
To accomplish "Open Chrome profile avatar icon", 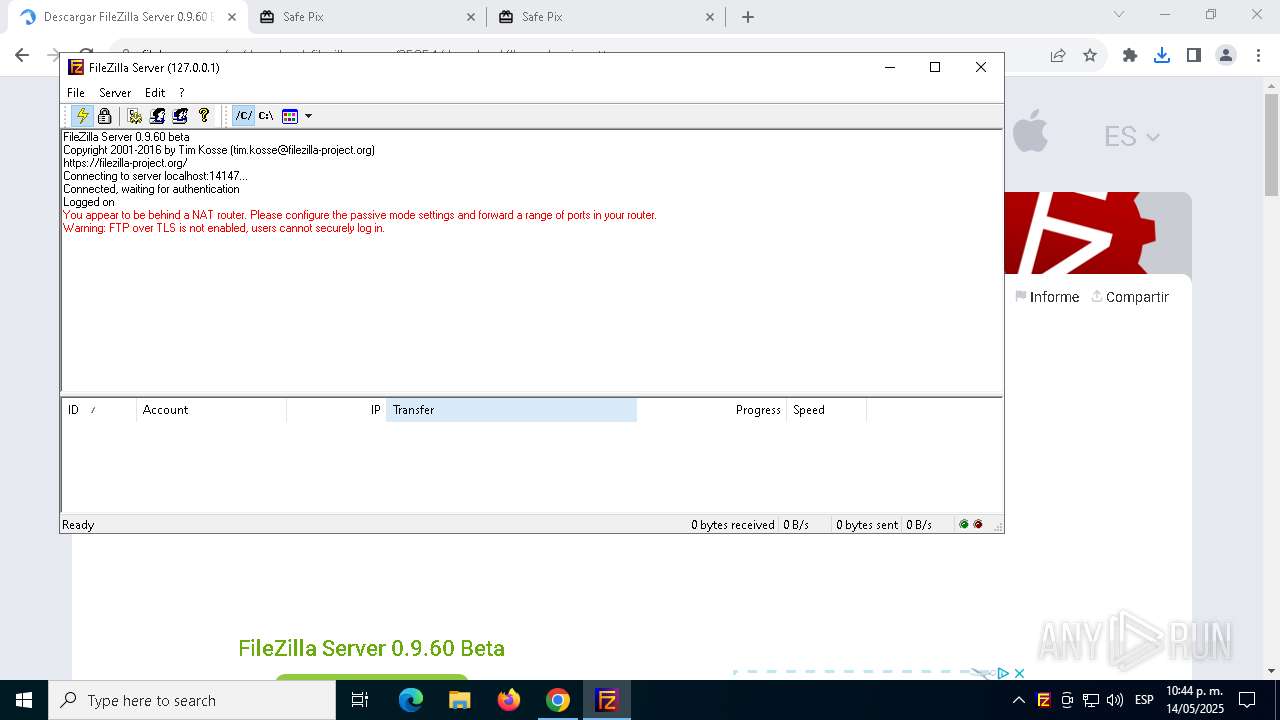I will pyautogui.click(x=1226, y=55).
